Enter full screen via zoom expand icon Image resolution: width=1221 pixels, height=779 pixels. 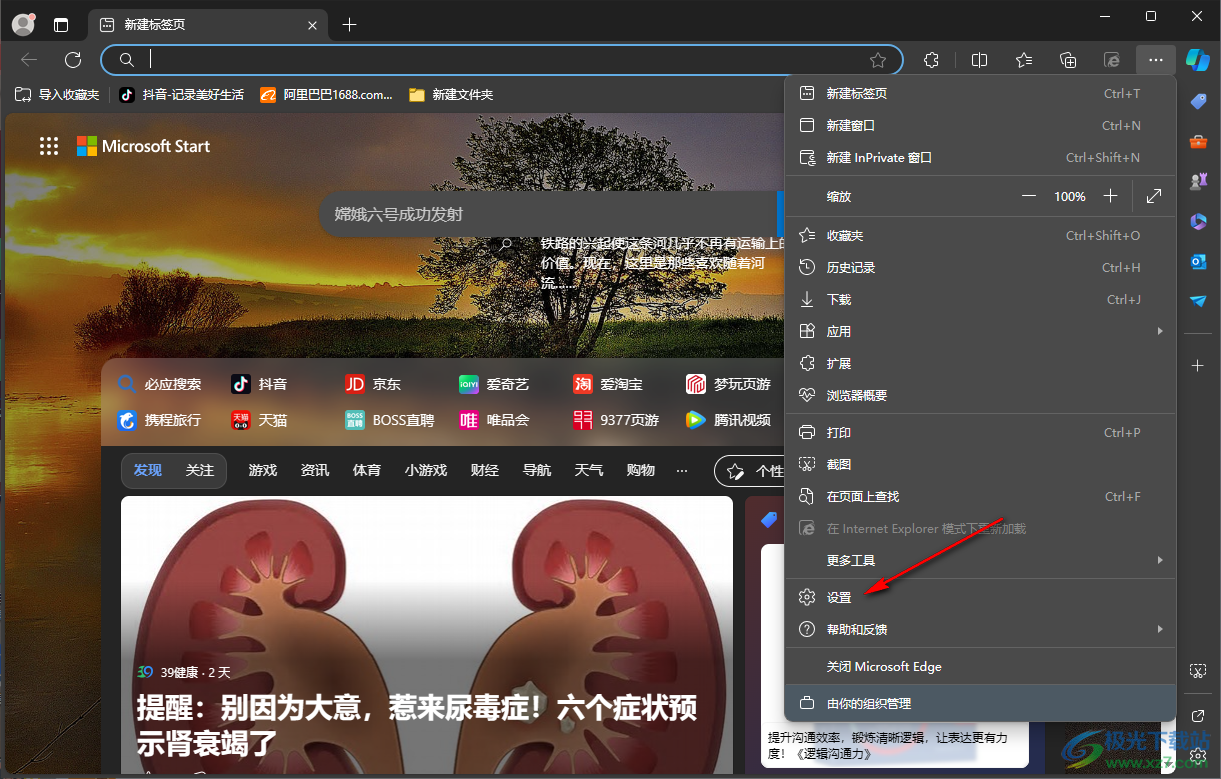(1154, 196)
